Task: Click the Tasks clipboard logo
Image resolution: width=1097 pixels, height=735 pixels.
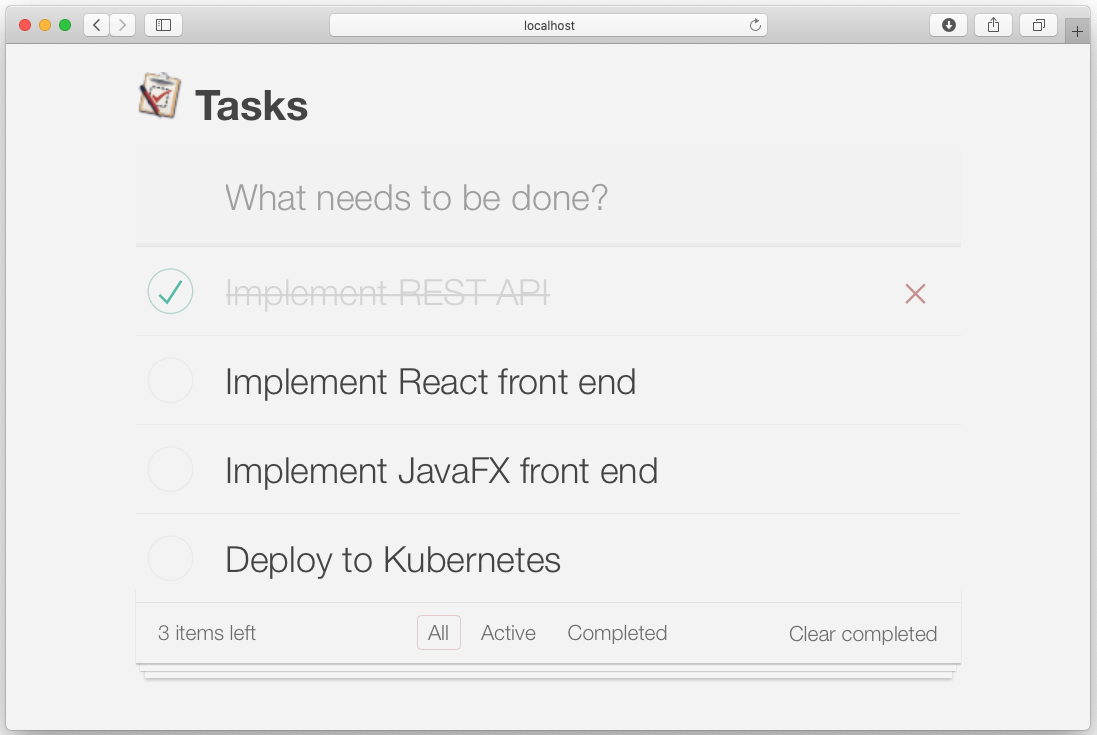Action: 158,96
